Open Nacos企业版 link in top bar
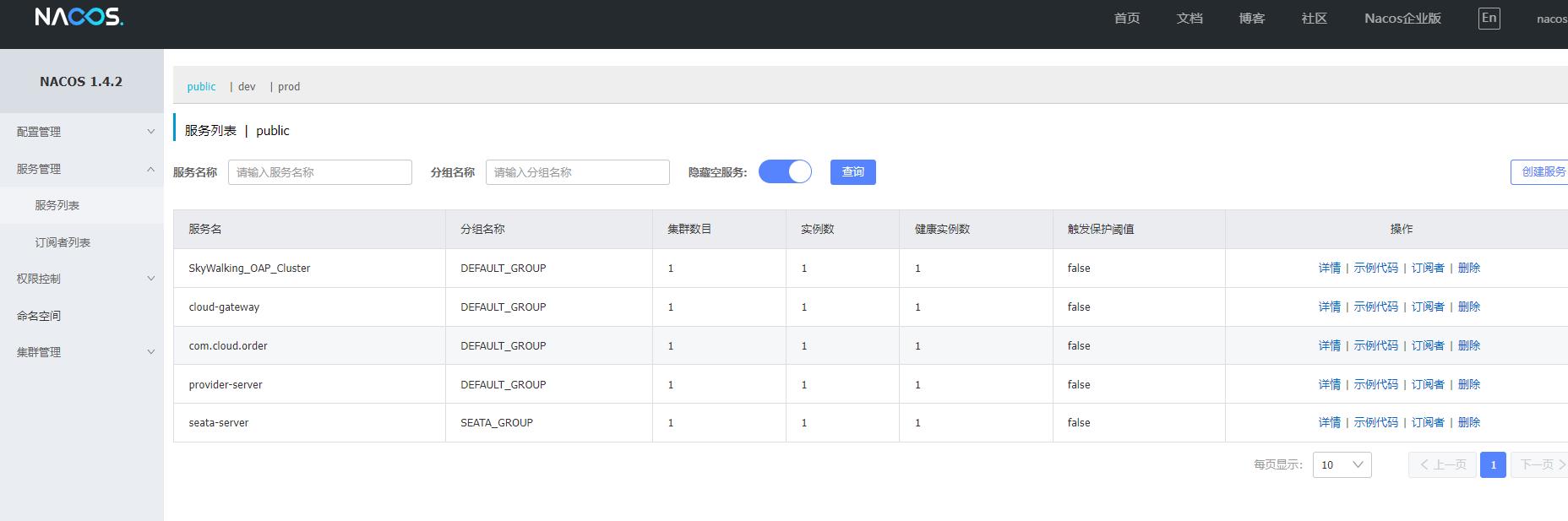Screen dimensions: 1568x521 pos(1402,18)
